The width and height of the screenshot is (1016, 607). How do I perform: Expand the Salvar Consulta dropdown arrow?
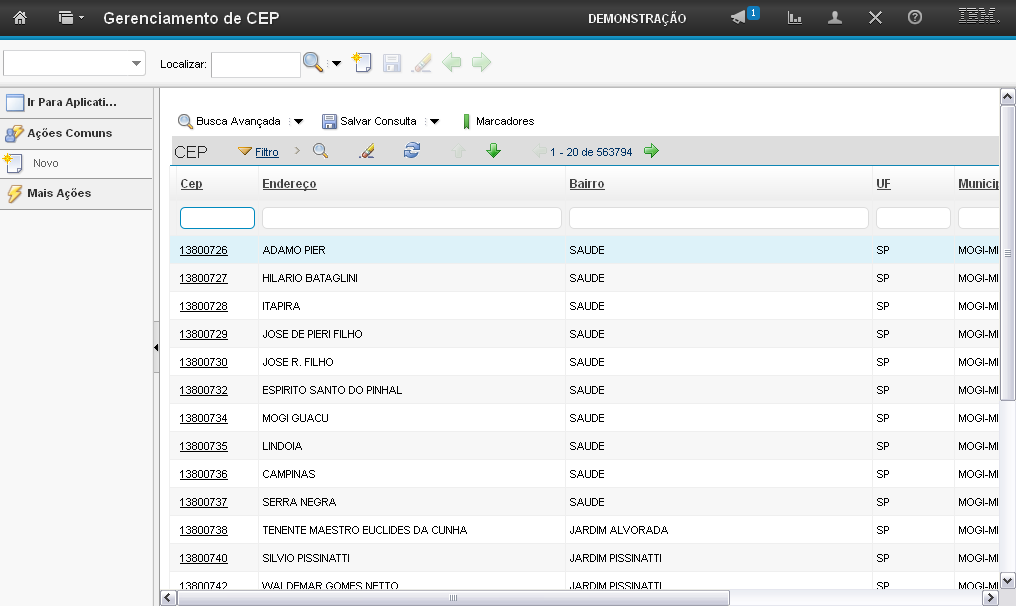pos(434,121)
